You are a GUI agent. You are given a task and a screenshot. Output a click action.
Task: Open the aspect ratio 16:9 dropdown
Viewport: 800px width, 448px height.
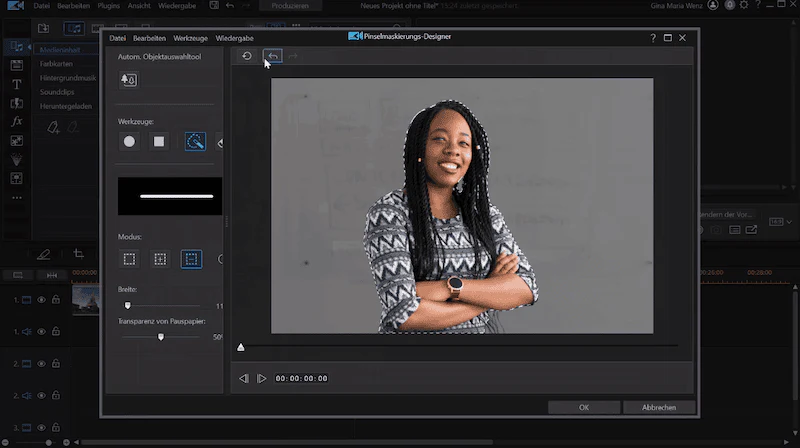tap(781, 222)
